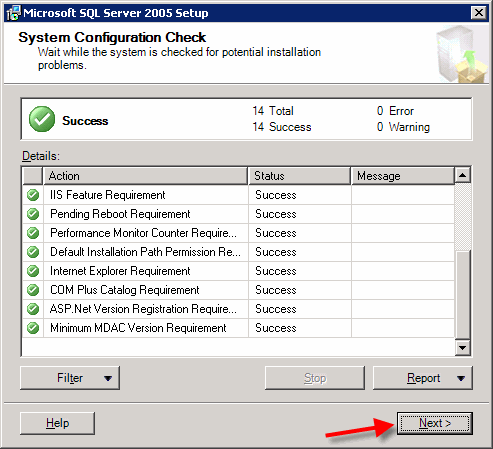Click the scrollbar down arrow in Details
Image resolution: width=493 pixels, height=449 pixels.
pyautogui.click(x=463, y=348)
